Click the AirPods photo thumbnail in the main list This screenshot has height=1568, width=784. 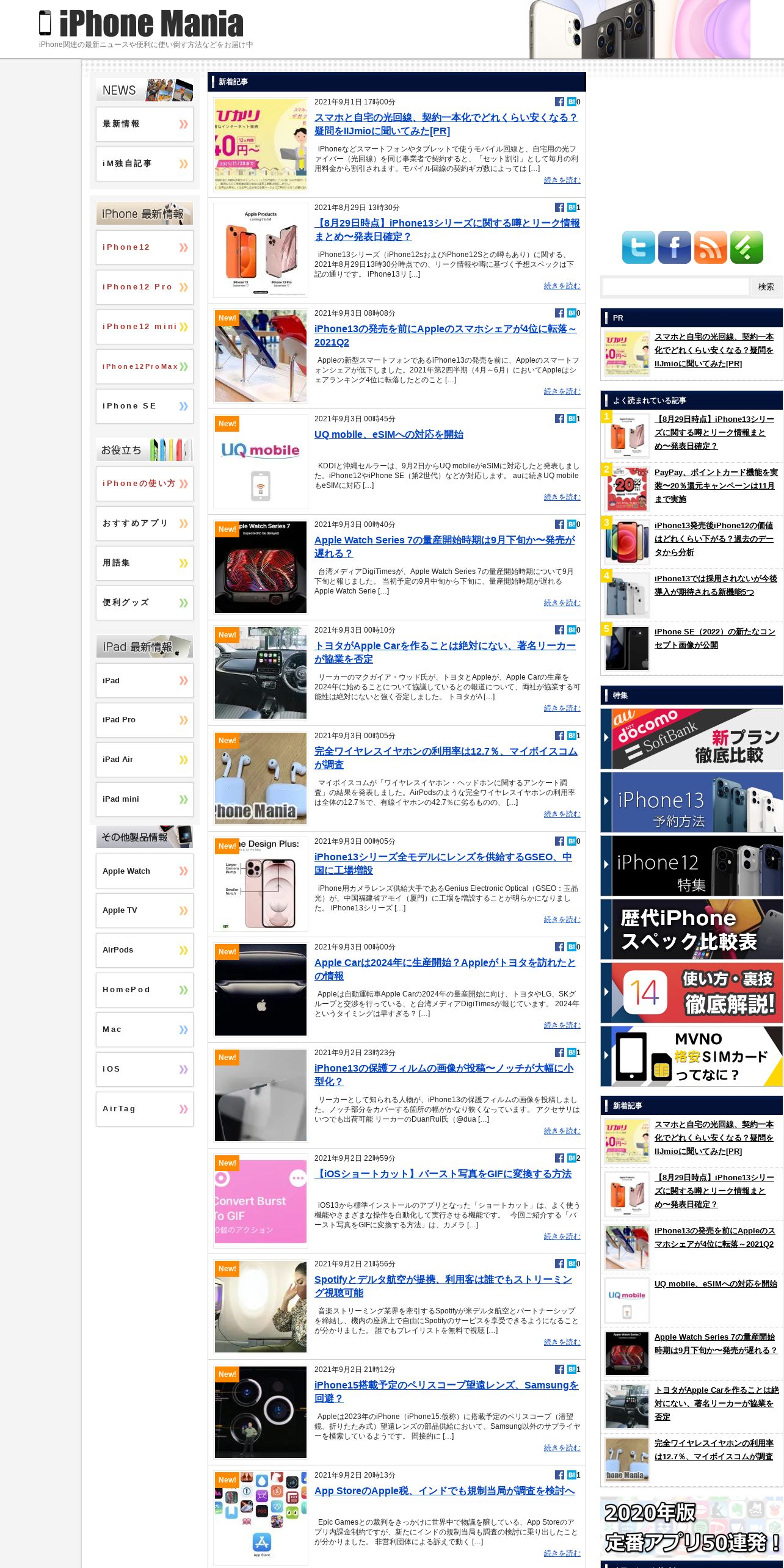tap(261, 779)
